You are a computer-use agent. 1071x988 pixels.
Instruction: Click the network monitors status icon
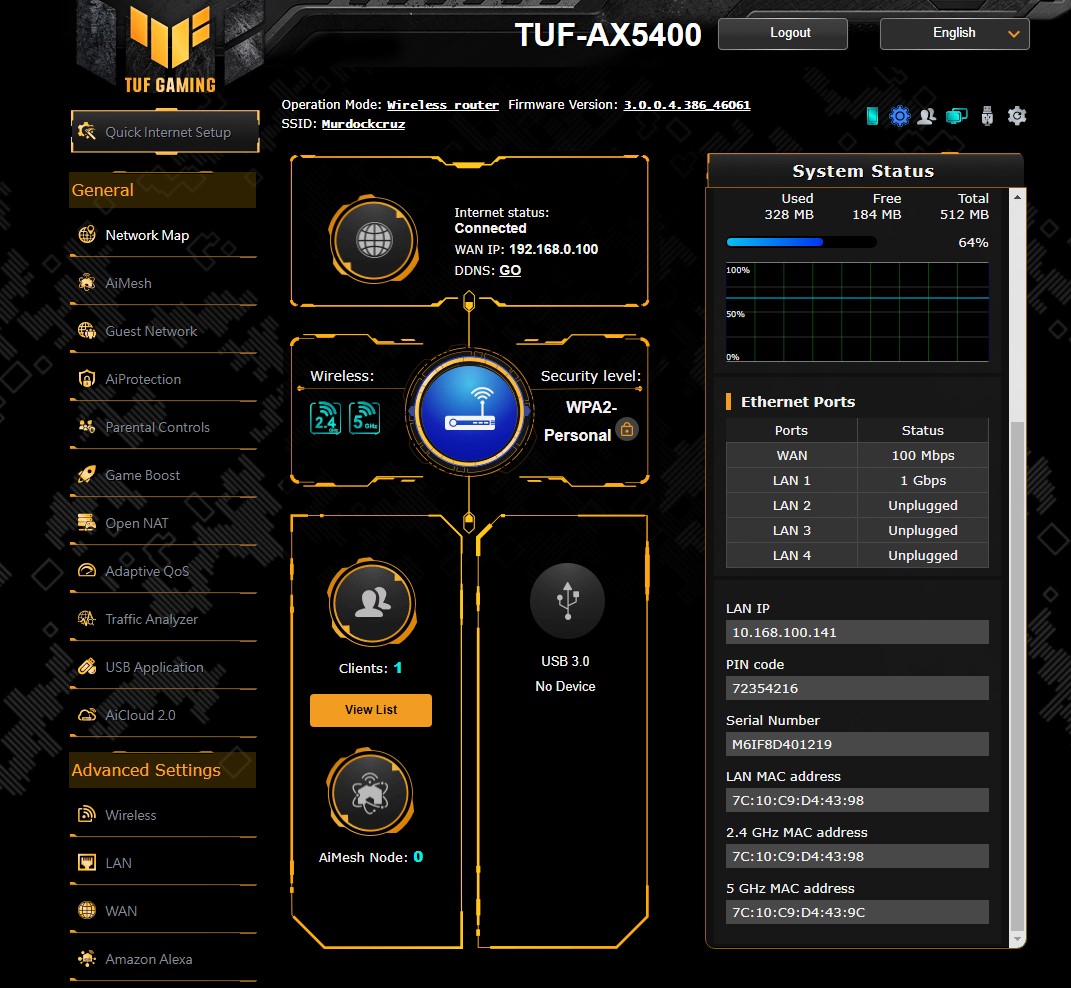(956, 115)
